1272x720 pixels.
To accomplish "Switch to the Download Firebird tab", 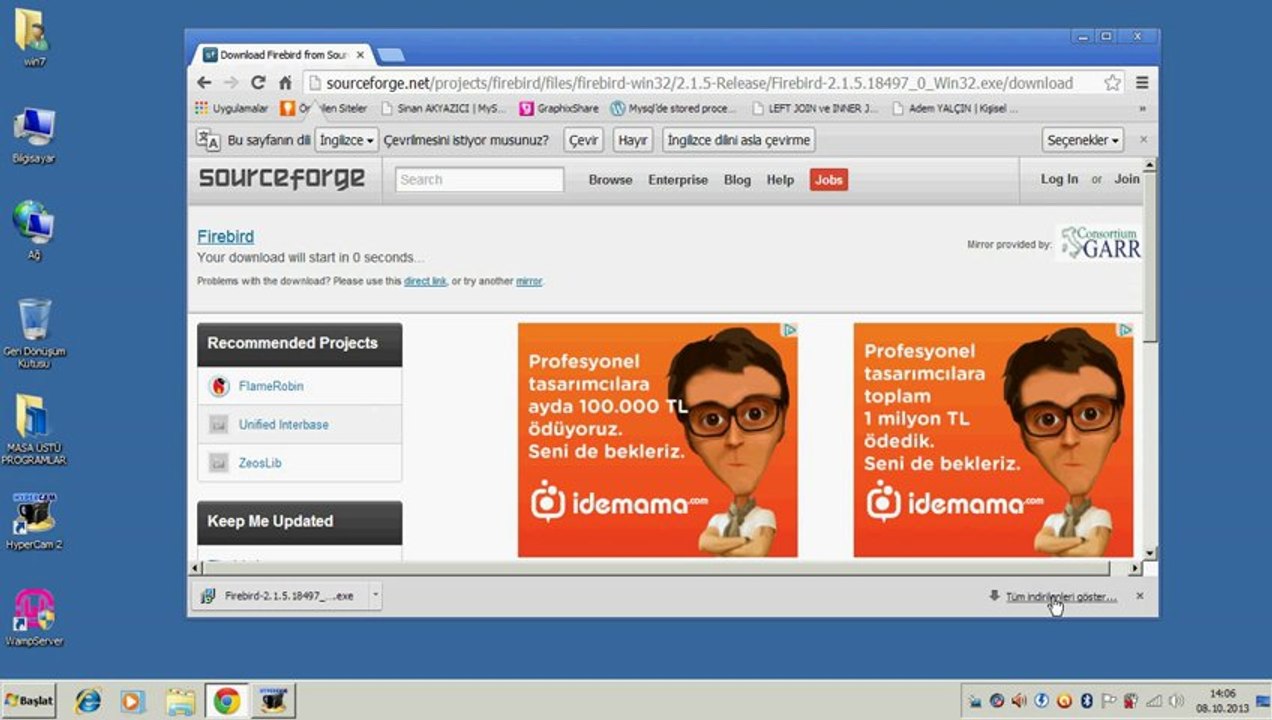I will coord(285,55).
